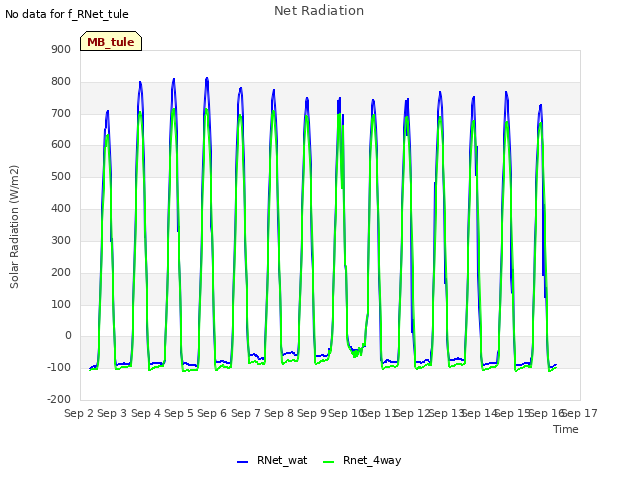This screenshot has height=480, width=640.
Task: Click the 0 y-axis value
Action: [68, 336]
